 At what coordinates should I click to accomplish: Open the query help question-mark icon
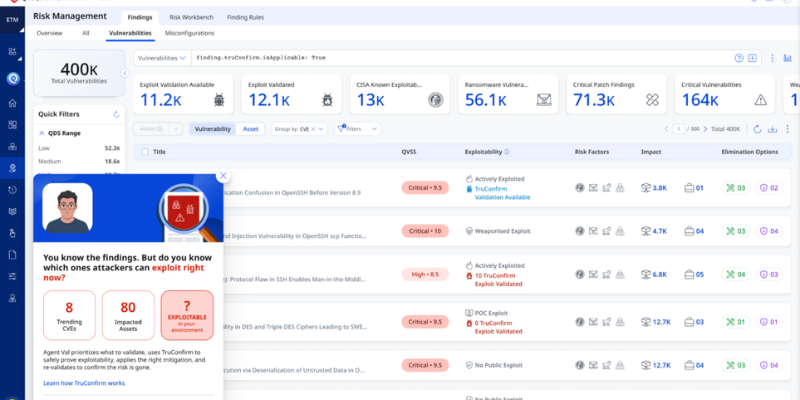(x=739, y=58)
